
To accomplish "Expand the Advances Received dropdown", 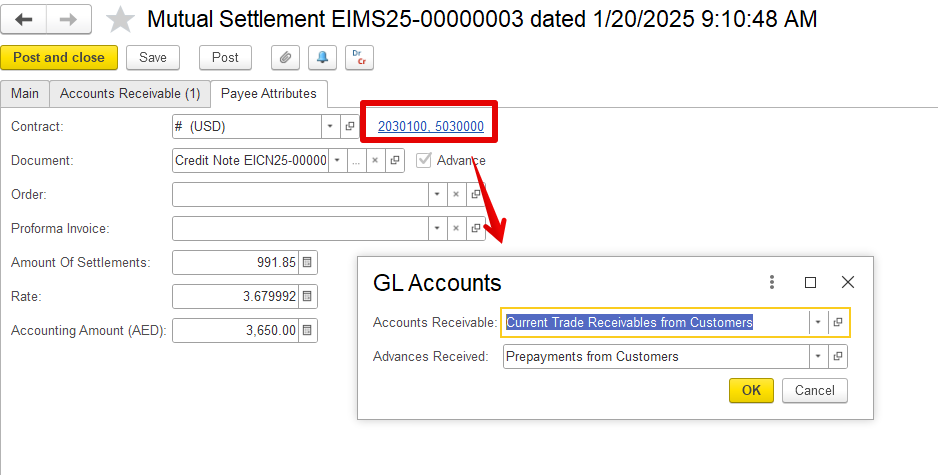I will [x=818, y=357].
